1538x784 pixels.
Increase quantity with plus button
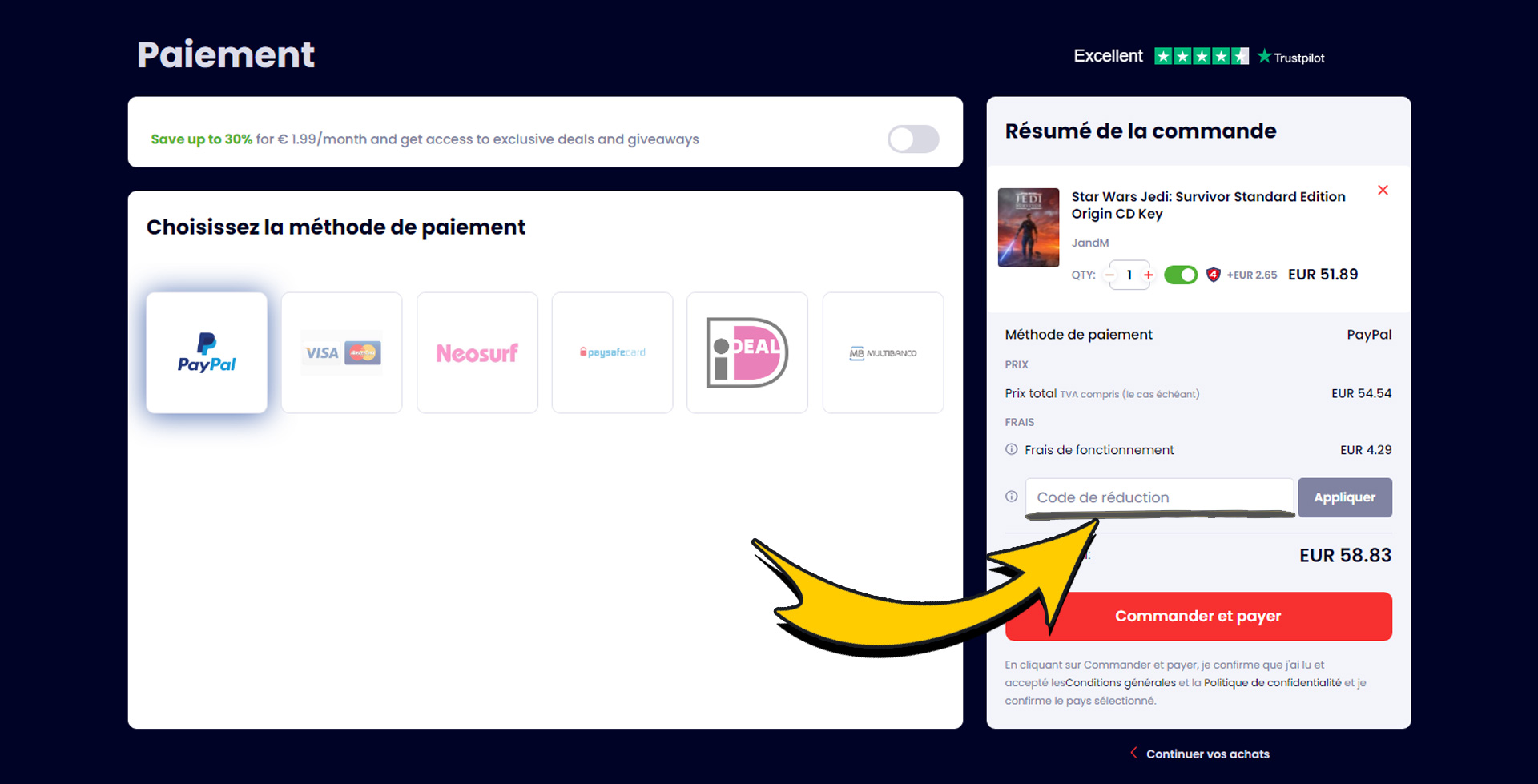1149,275
